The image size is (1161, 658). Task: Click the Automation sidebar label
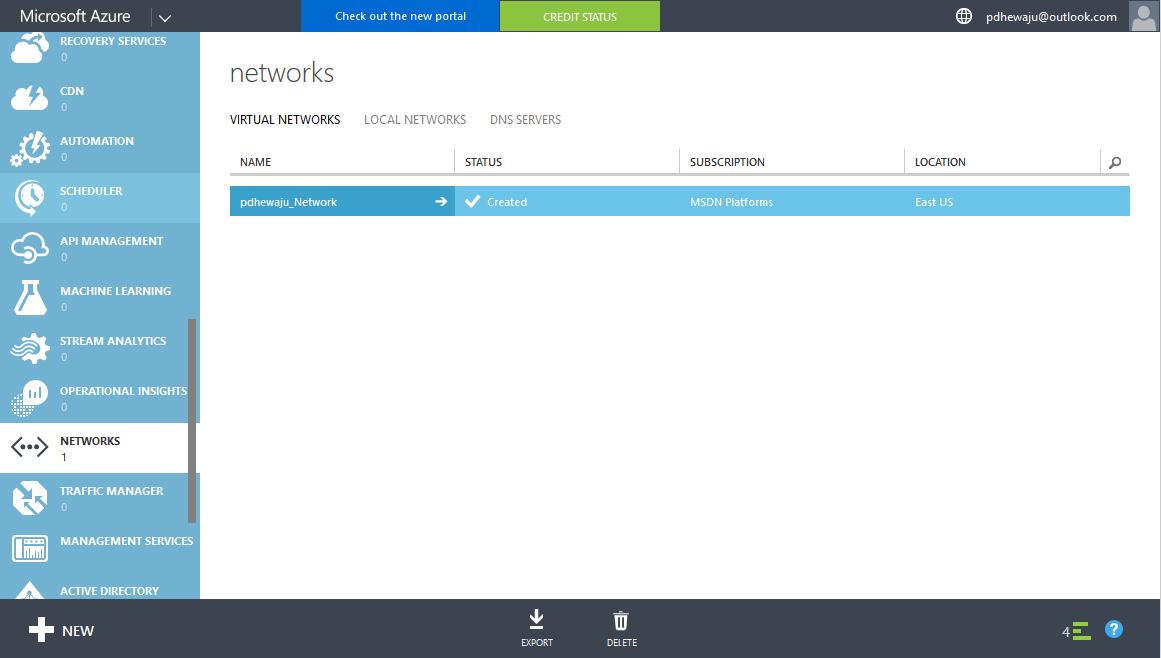(97, 141)
